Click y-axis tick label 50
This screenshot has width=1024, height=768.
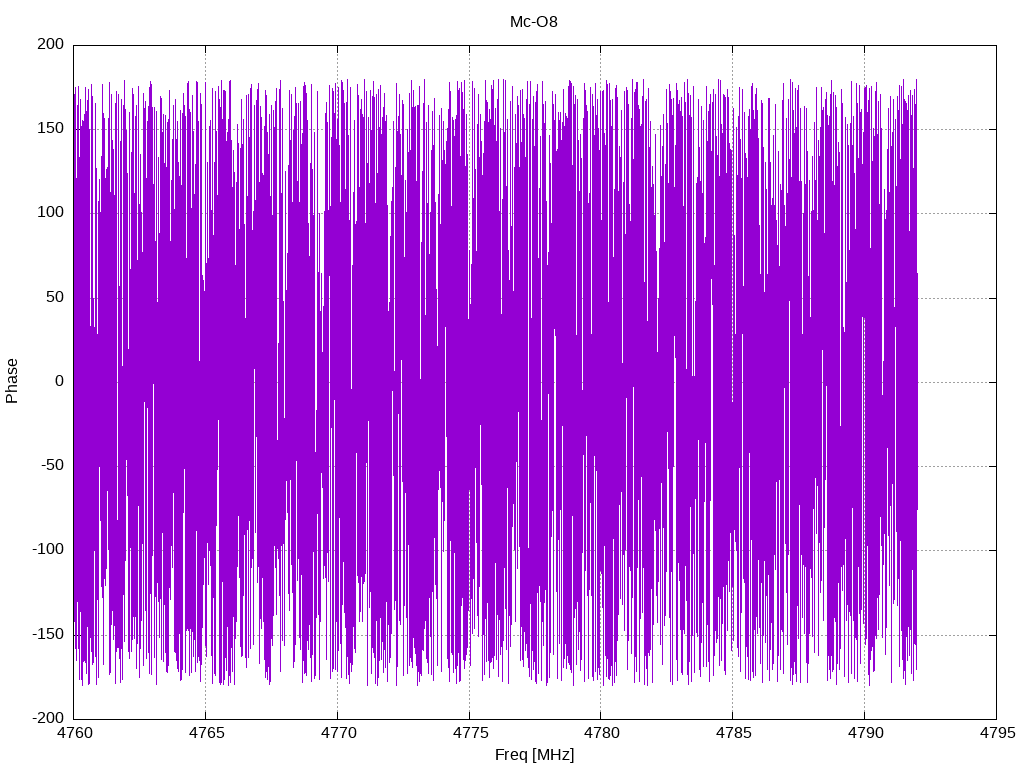(x=56, y=297)
